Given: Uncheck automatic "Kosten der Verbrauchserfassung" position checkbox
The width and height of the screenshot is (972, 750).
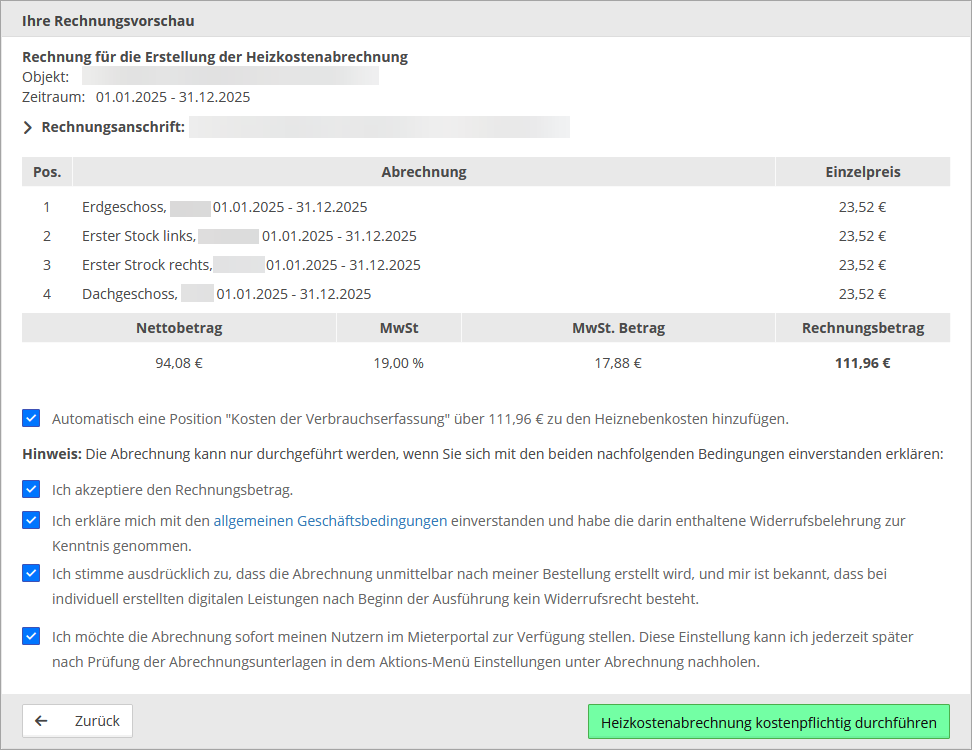Looking at the screenshot, I should (x=31, y=418).
